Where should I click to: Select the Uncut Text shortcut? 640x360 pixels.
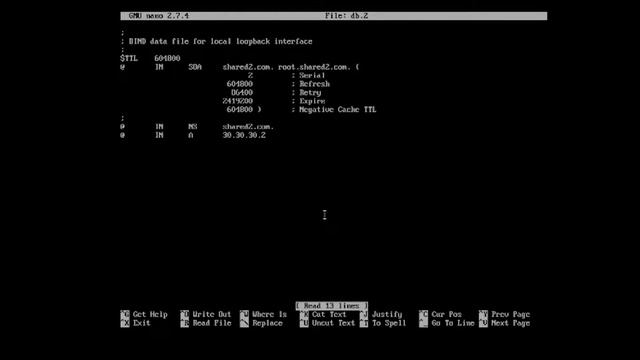click(333, 323)
